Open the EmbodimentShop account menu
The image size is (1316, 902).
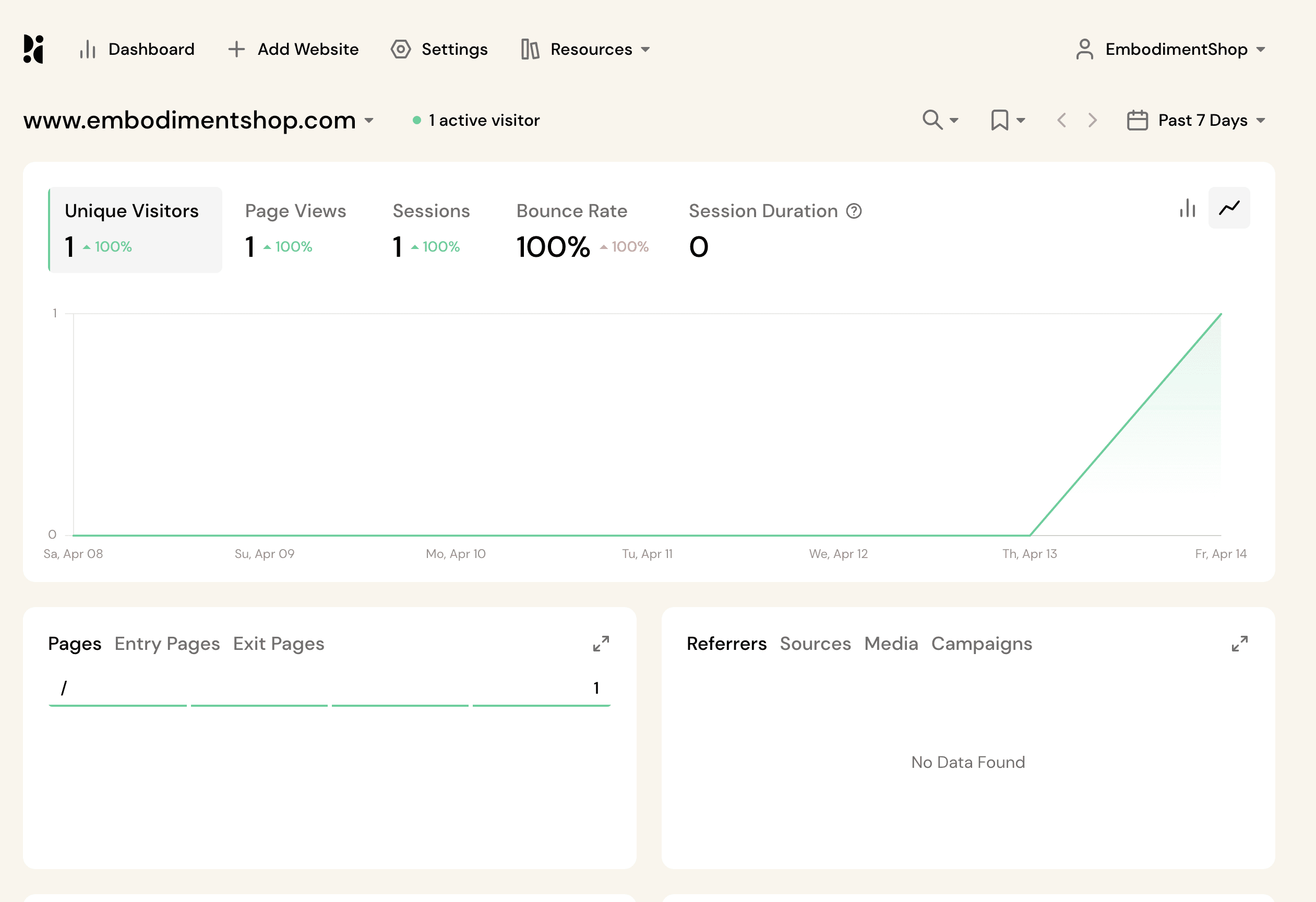(1170, 49)
